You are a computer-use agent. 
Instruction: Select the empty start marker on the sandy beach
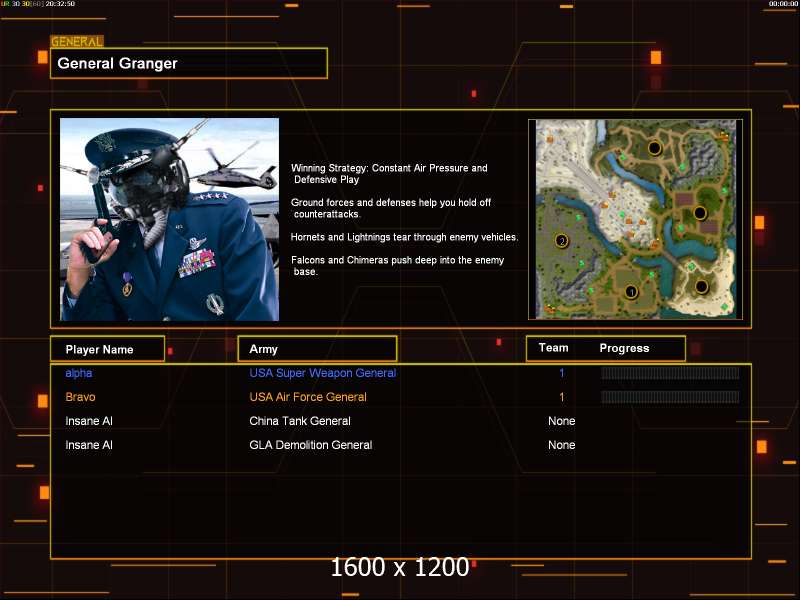point(702,287)
